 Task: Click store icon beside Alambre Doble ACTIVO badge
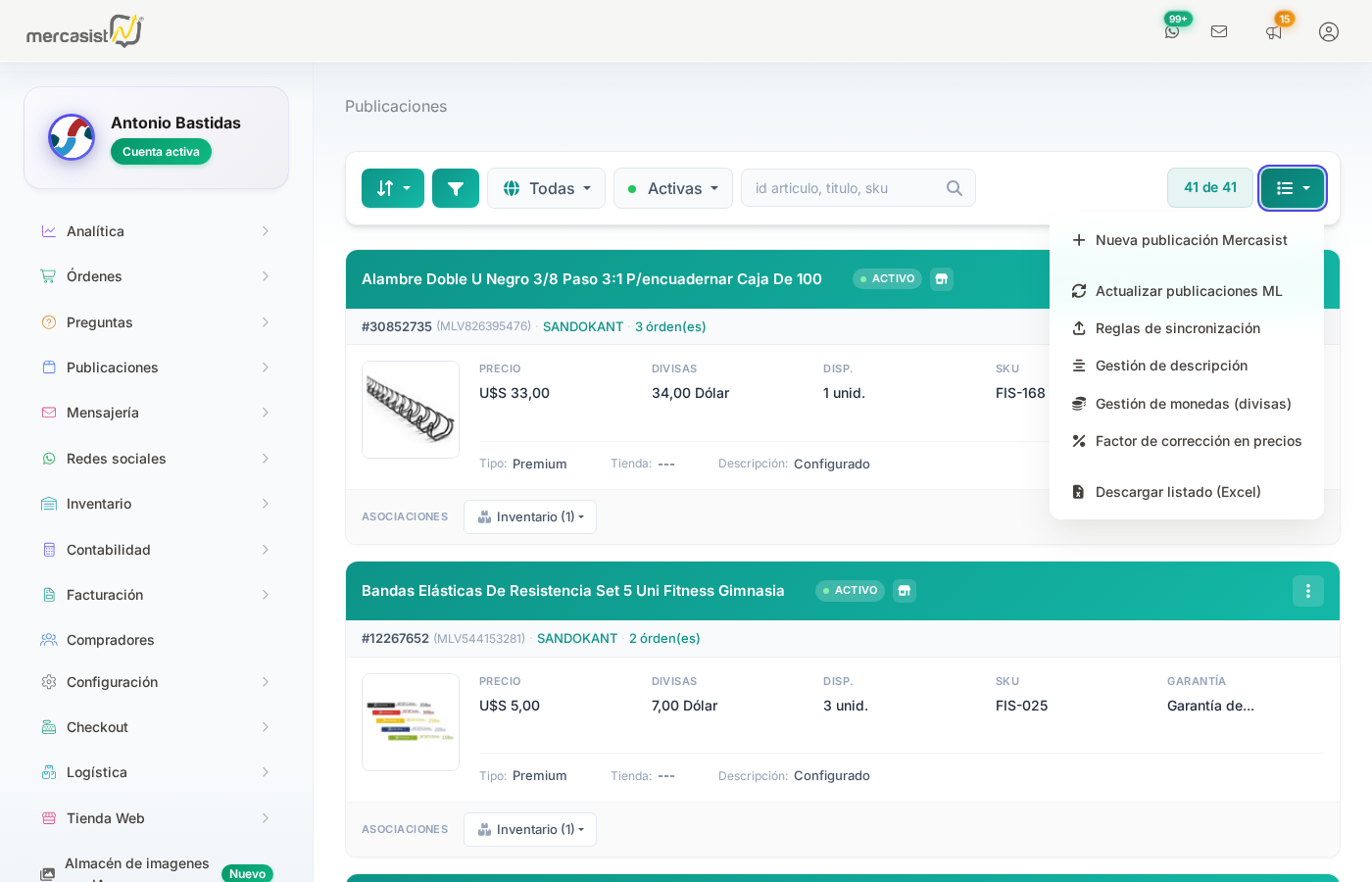coord(942,279)
